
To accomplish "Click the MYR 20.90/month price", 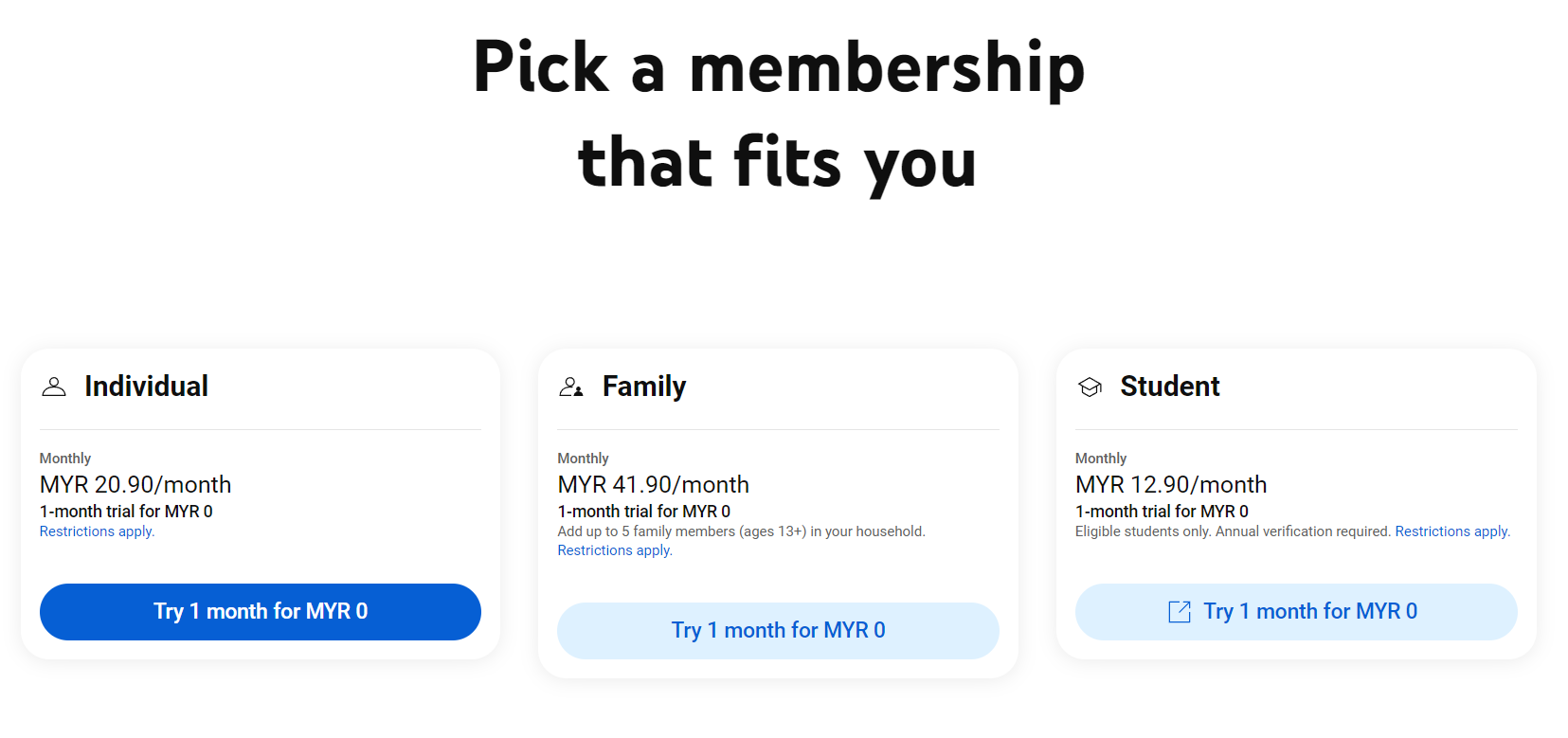I will 135,485.
